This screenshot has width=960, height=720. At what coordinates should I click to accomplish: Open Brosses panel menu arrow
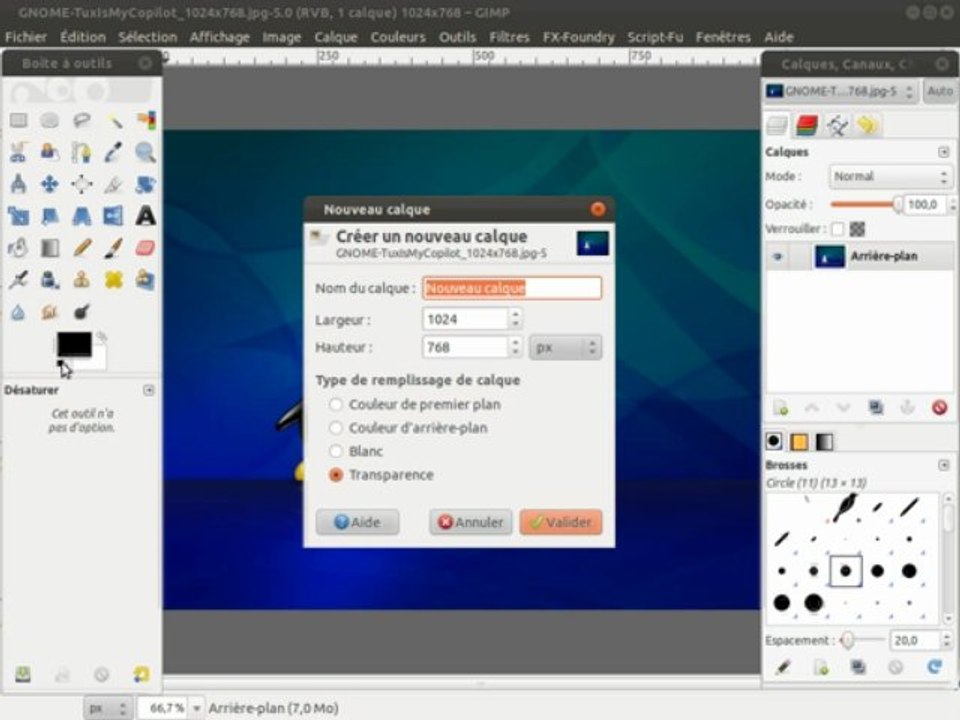coord(943,465)
